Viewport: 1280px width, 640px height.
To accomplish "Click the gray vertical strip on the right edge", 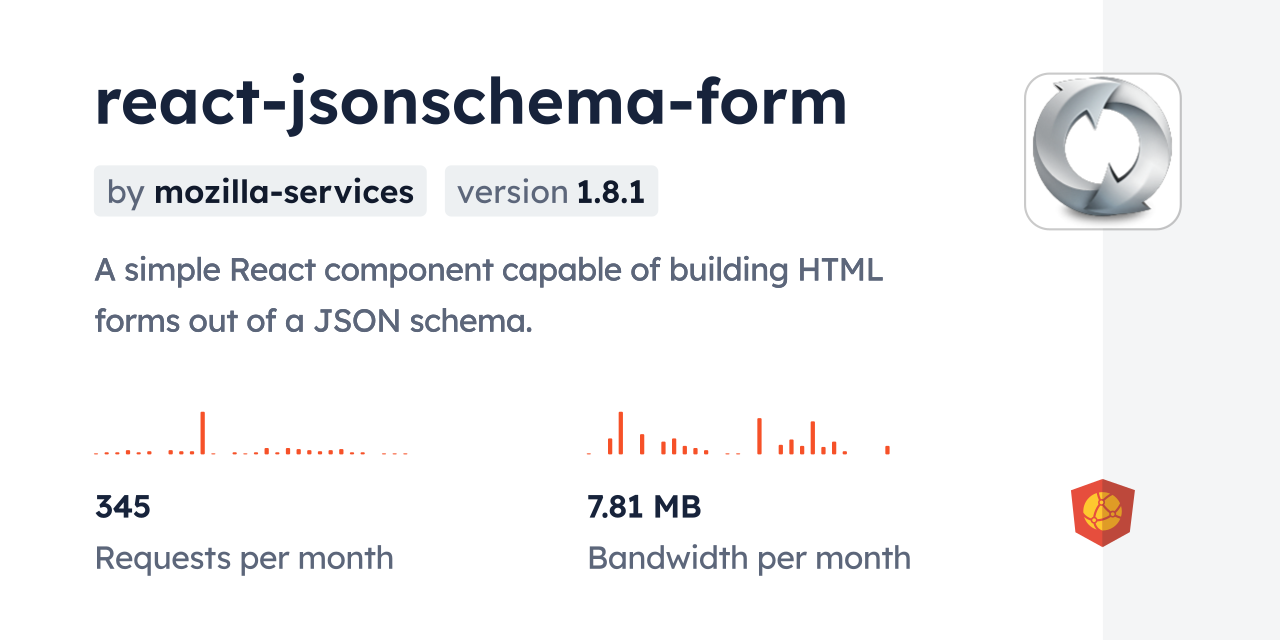I will point(1191,320).
